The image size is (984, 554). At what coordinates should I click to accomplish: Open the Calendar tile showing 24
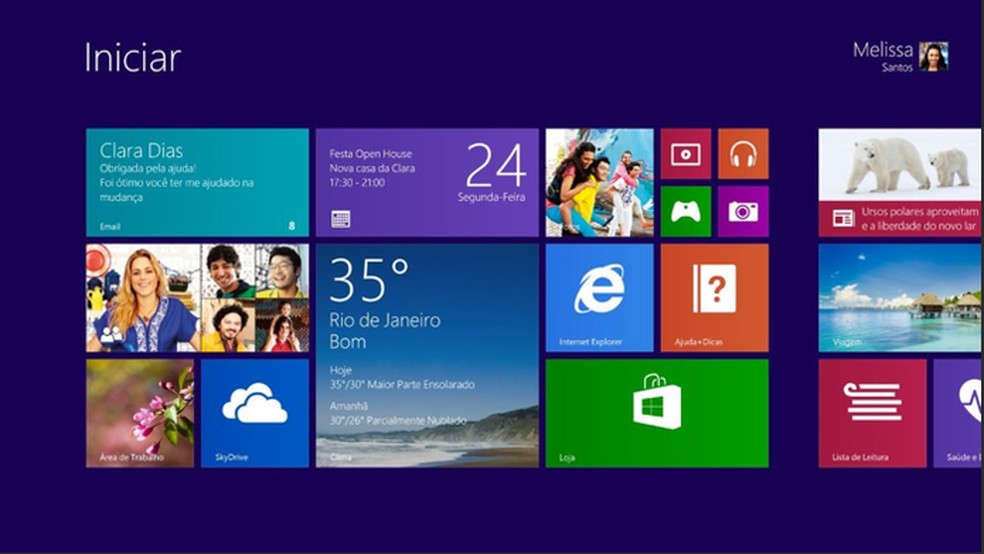point(427,183)
